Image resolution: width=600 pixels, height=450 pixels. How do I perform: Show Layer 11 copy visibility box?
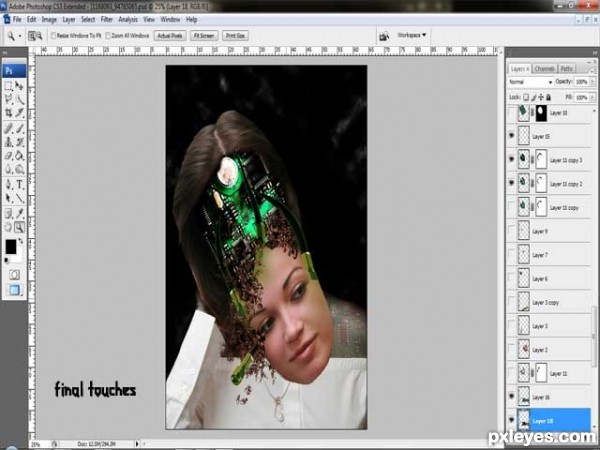pyautogui.click(x=512, y=207)
